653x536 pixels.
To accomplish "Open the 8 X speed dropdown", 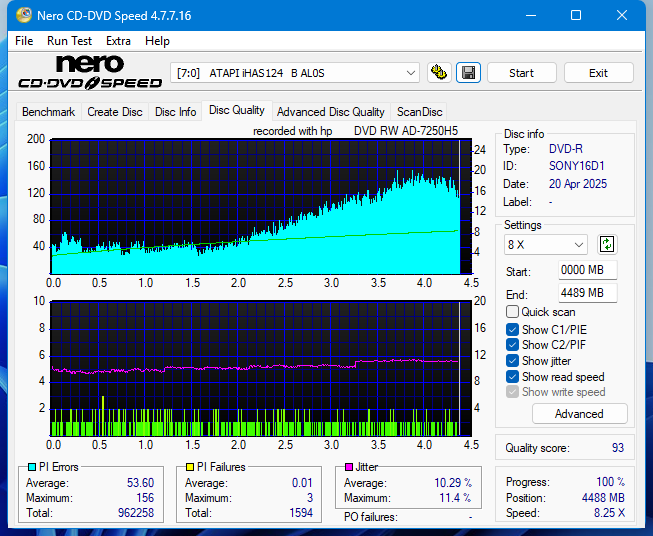I will [546, 245].
